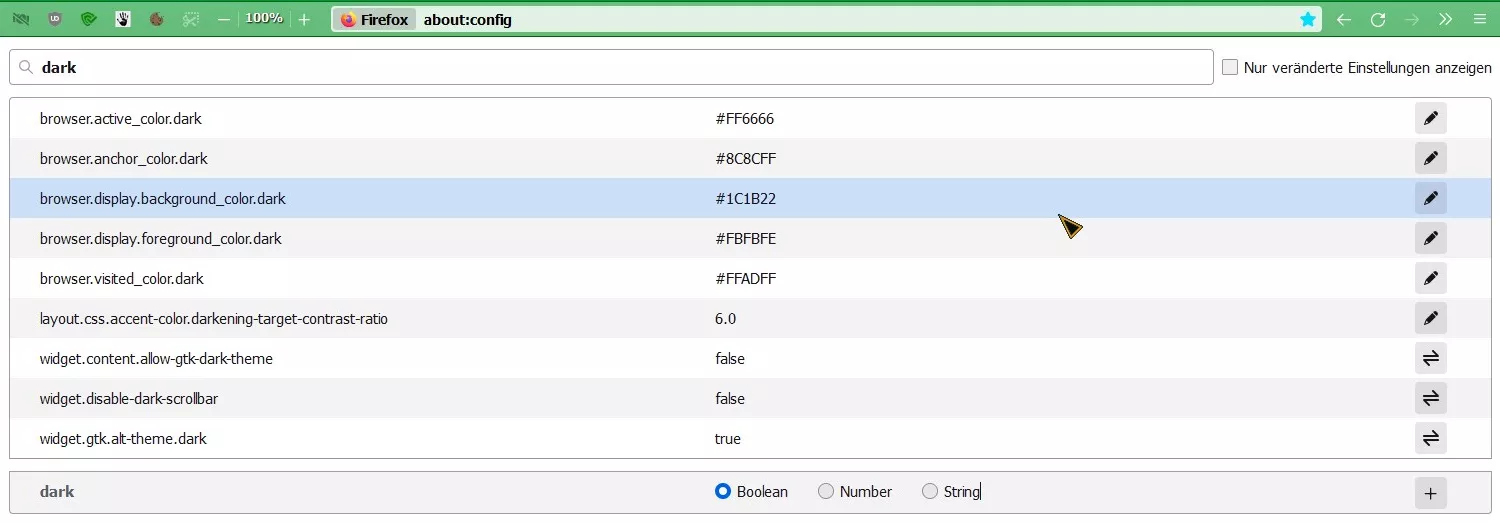Expand the toolbar overflow chevron
This screenshot has height=523, width=1500.
[x=1446, y=19]
